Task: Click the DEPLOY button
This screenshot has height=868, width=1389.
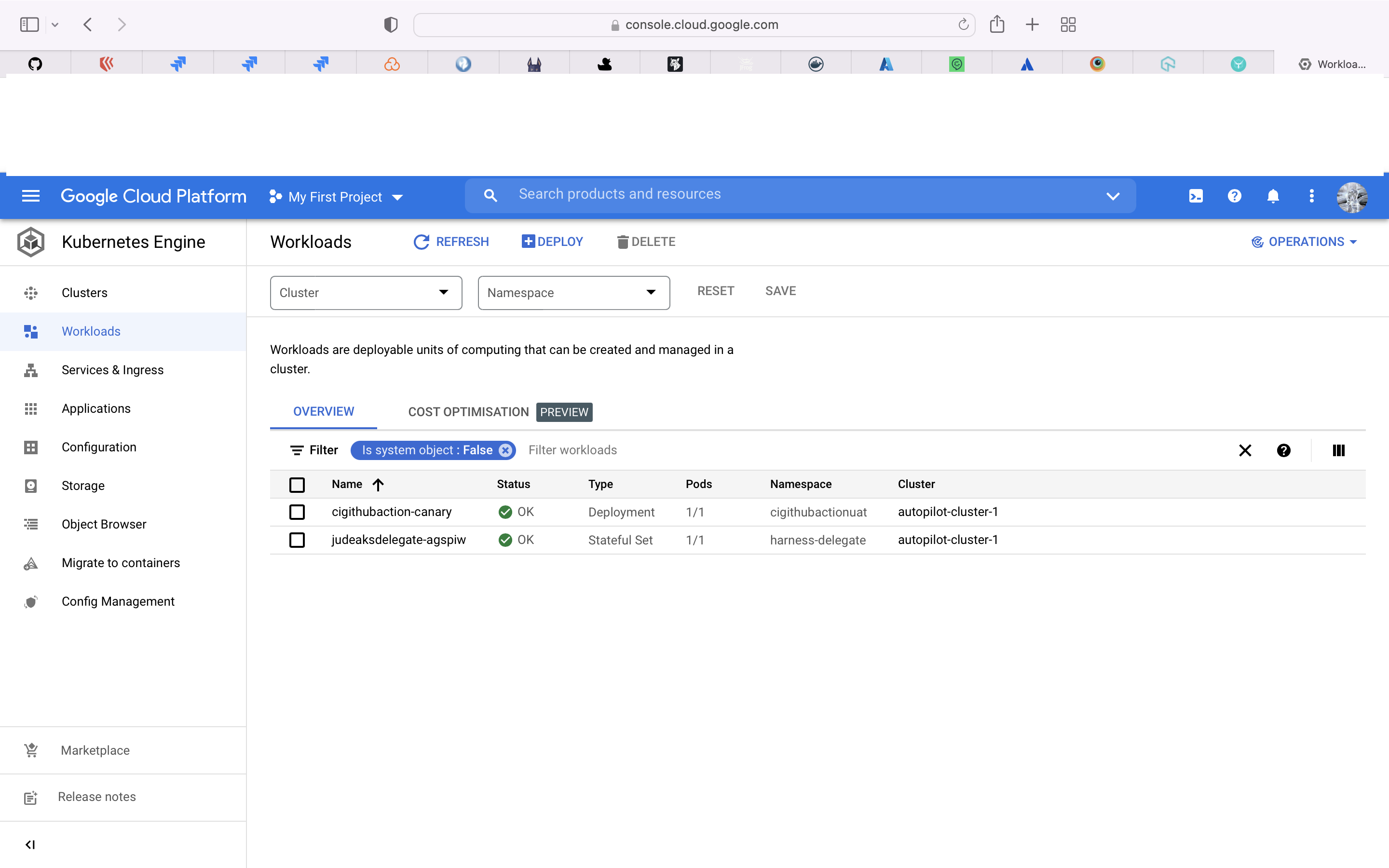Action: pyautogui.click(x=552, y=242)
